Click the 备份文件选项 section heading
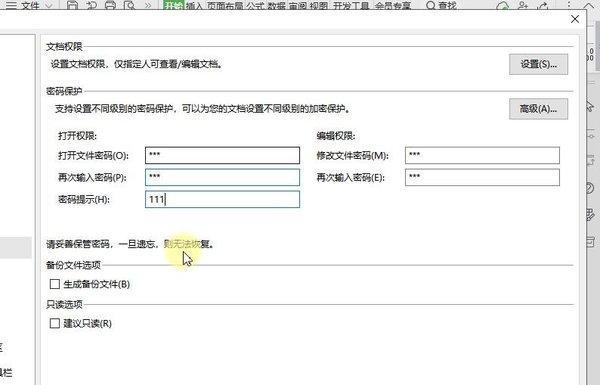This screenshot has height=385, width=600. 73,265
